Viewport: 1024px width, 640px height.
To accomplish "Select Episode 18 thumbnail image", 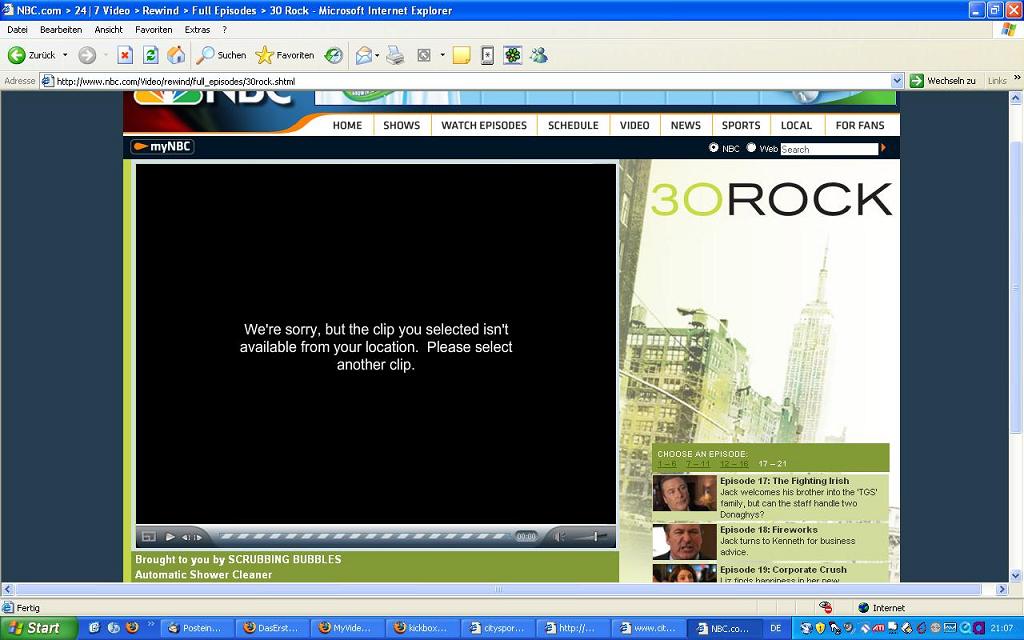I will pos(684,542).
